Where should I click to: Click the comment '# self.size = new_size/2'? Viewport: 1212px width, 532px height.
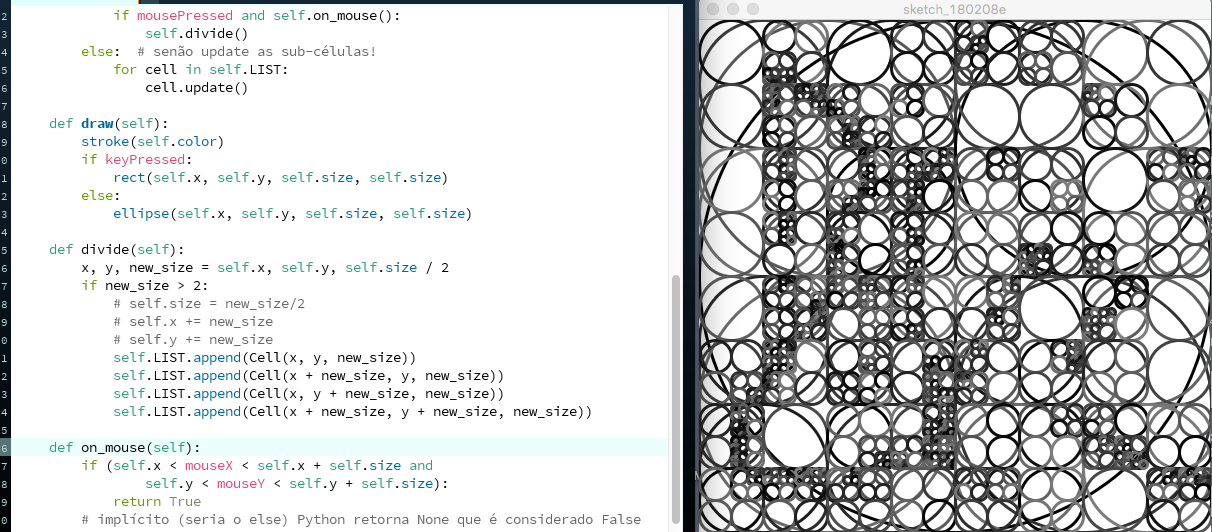pos(209,303)
